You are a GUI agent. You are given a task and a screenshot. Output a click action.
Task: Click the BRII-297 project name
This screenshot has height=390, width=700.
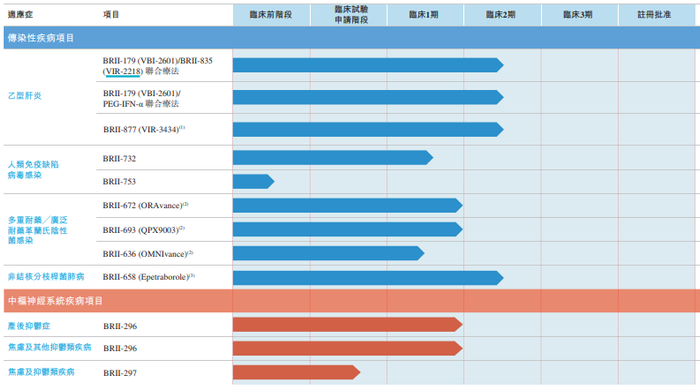(120, 373)
